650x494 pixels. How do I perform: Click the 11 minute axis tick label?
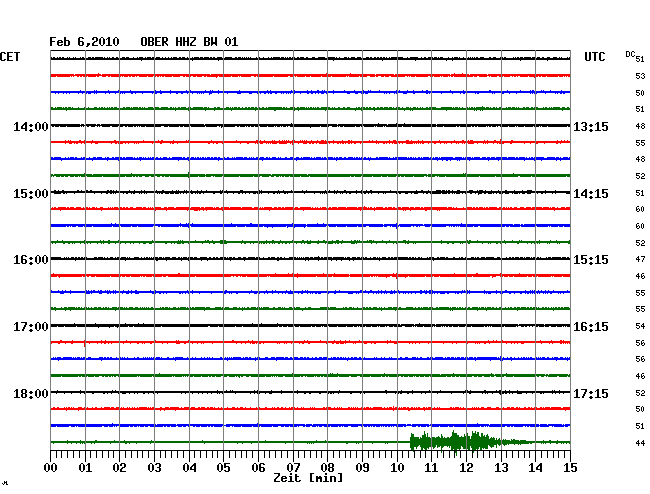click(431, 467)
